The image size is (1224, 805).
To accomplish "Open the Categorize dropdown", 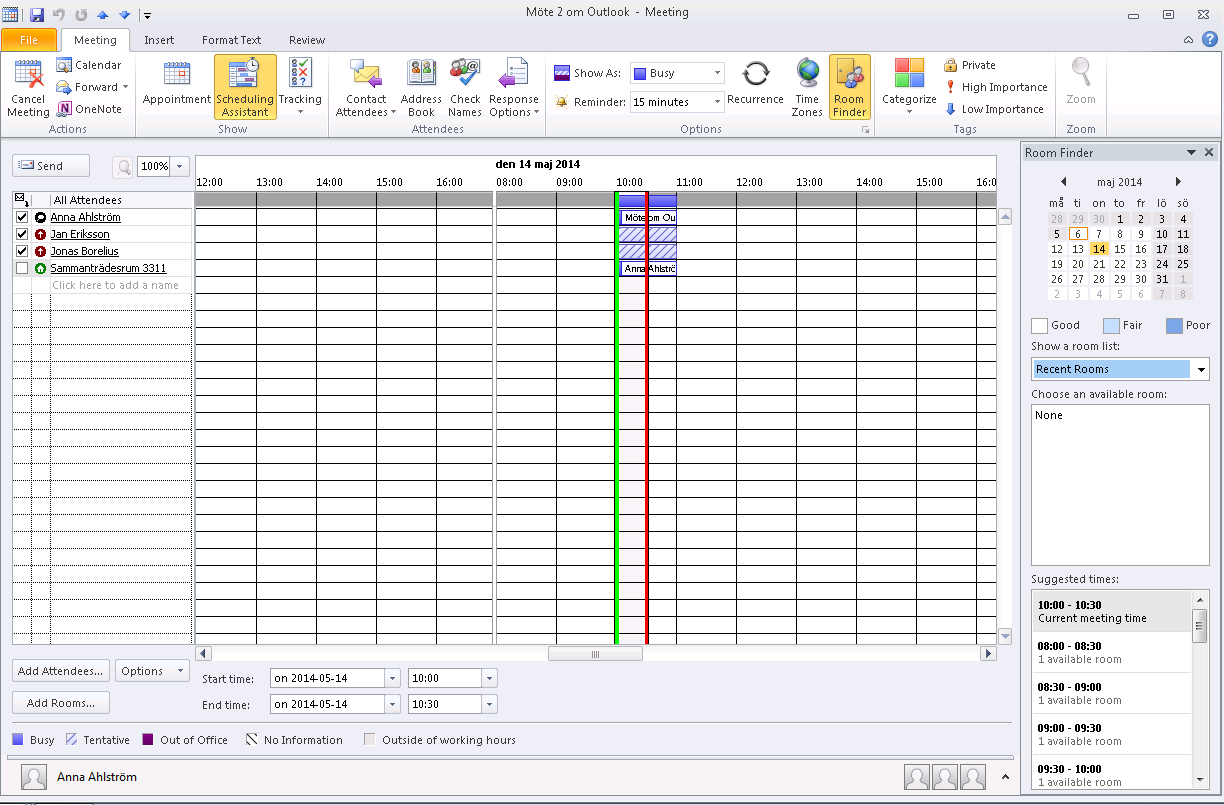I will coord(909,88).
